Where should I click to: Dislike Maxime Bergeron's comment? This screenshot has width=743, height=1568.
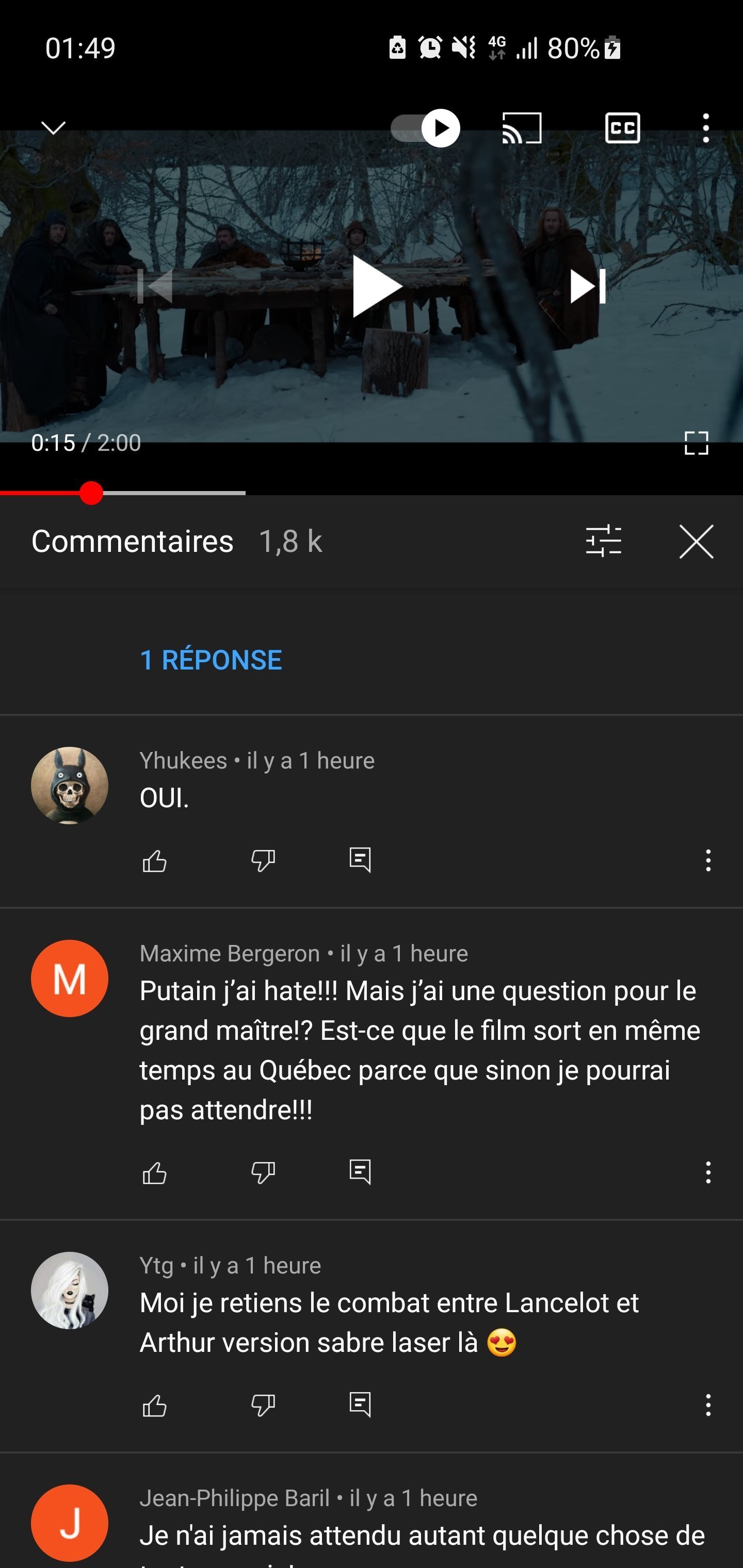click(263, 1172)
